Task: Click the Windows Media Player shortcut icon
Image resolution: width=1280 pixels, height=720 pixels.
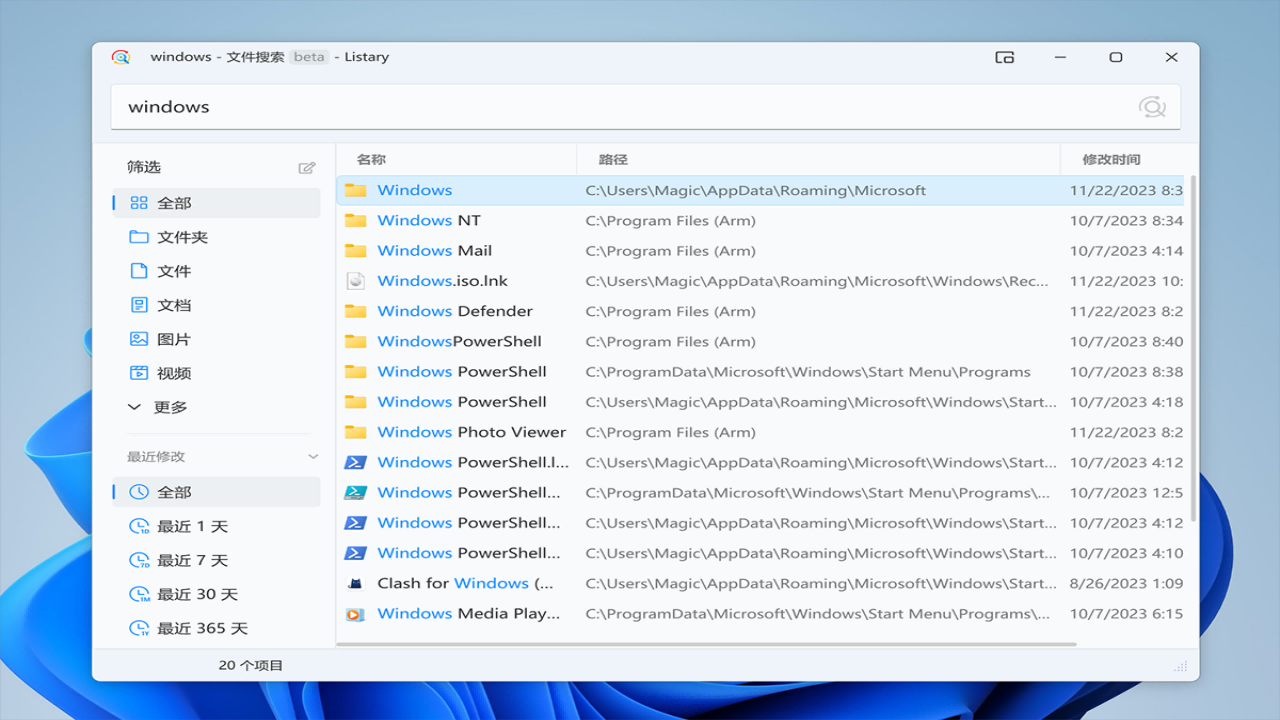Action: [x=355, y=614]
